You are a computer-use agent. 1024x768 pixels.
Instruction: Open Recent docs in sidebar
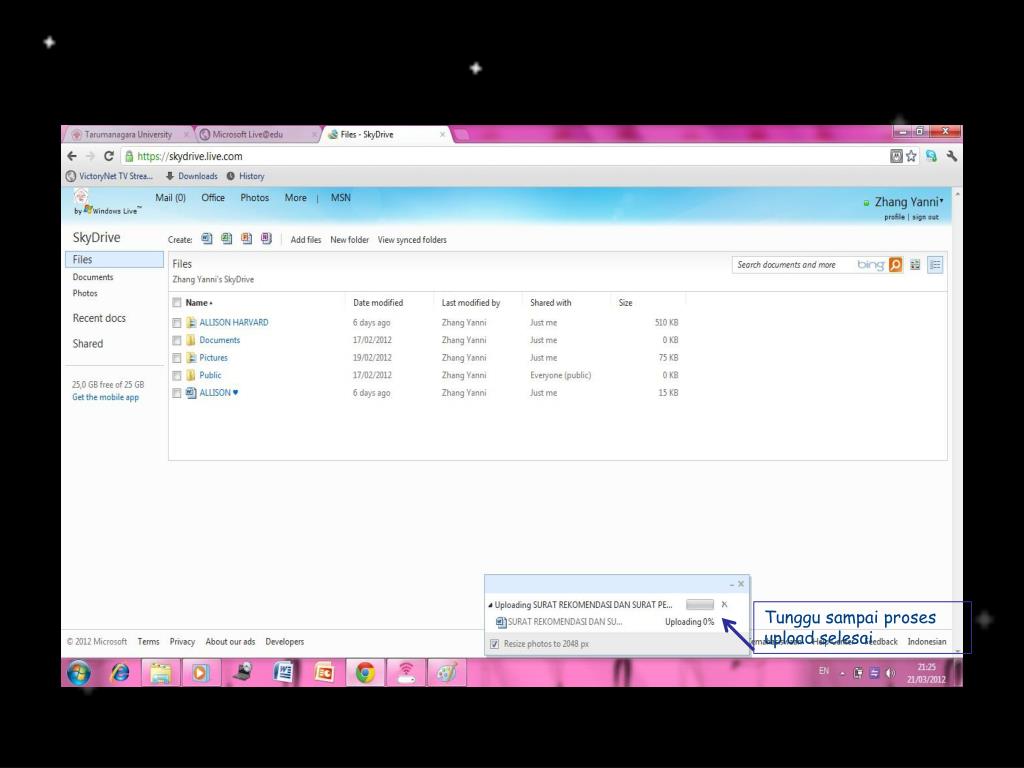click(99, 318)
